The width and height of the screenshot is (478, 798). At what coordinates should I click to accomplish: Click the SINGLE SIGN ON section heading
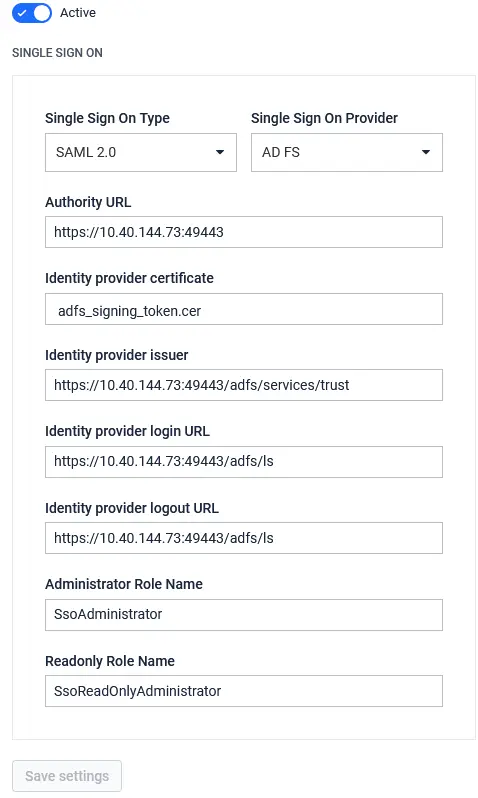[x=57, y=53]
